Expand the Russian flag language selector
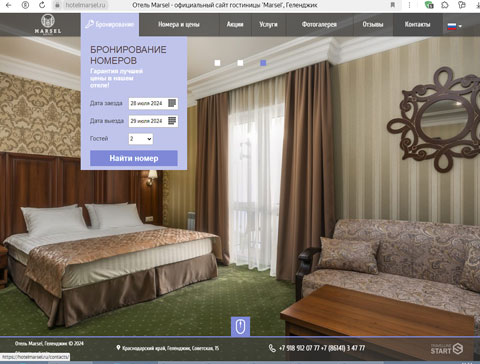Image resolution: width=480 pixels, height=364 pixels. pyautogui.click(x=455, y=26)
